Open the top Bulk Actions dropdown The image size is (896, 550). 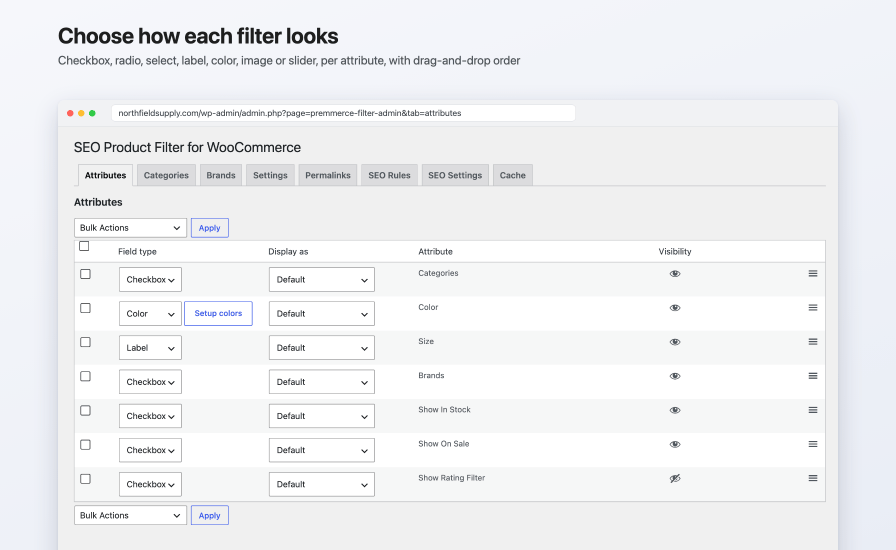[130, 228]
